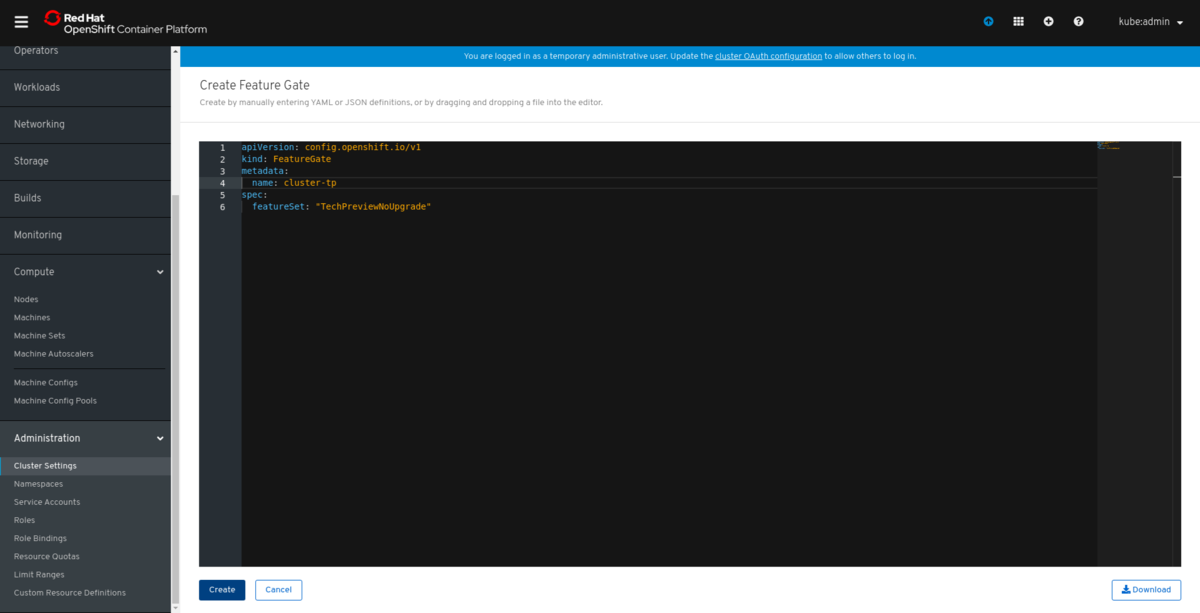Collapse the Administration section chevron
The width and height of the screenshot is (1200, 613).
[x=160, y=438]
